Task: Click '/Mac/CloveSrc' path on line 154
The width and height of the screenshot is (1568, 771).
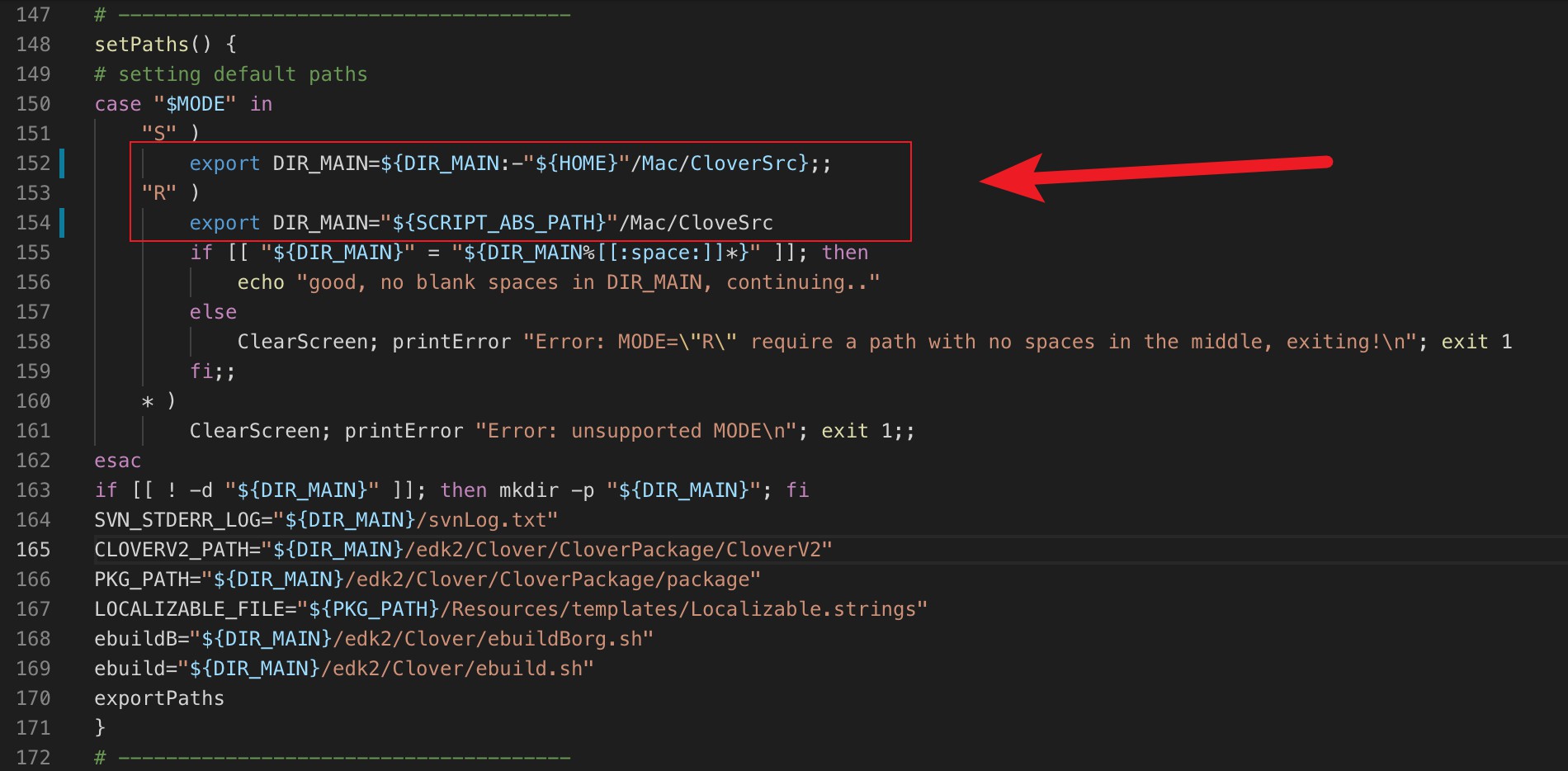Action: click(696, 223)
